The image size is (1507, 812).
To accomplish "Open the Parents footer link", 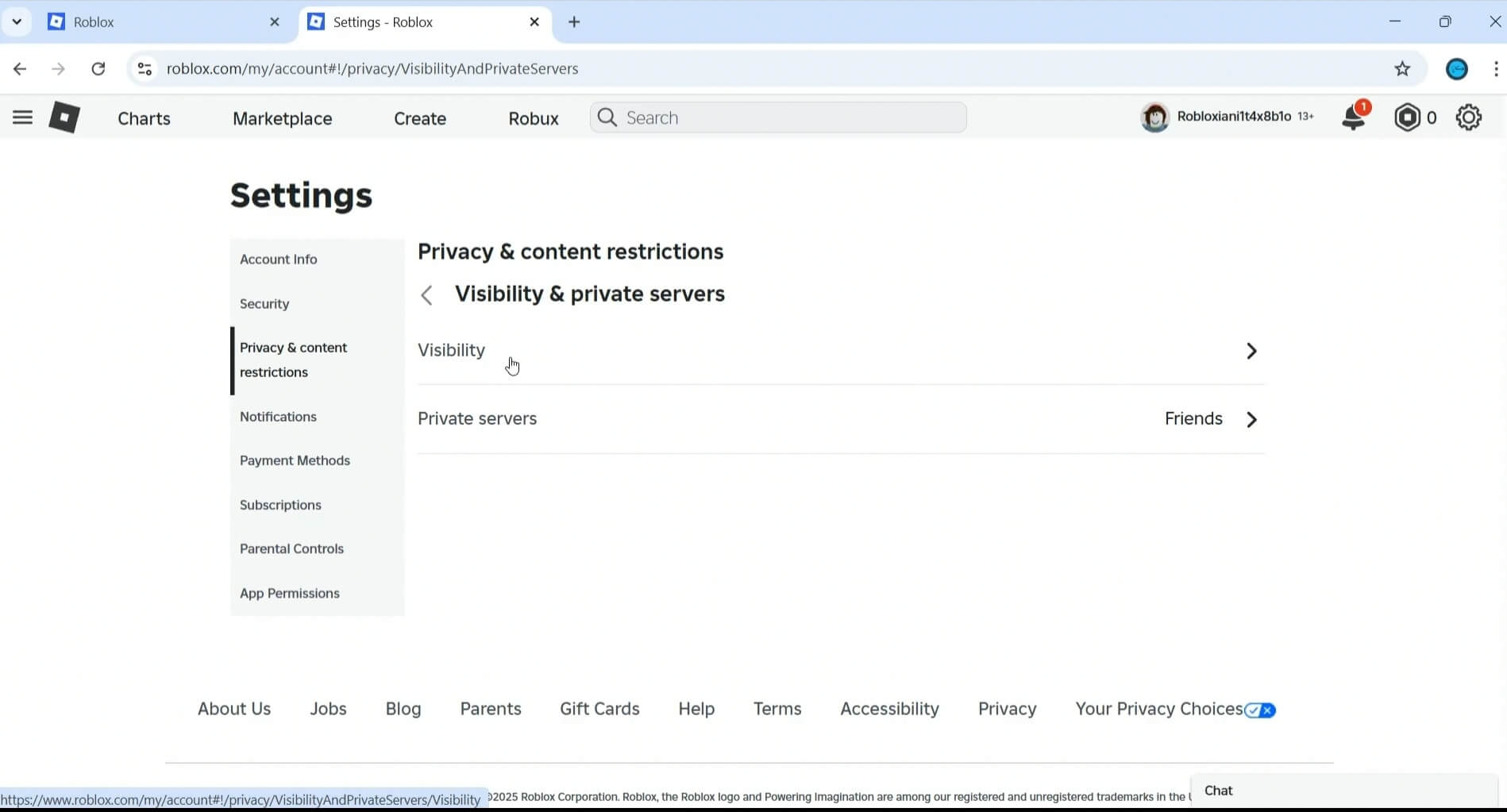I will (x=491, y=709).
